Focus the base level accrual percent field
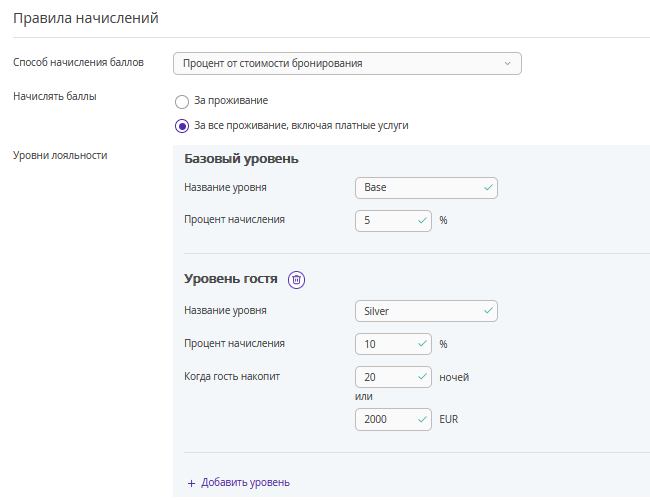Viewport: 650px width, 500px height. coord(393,221)
